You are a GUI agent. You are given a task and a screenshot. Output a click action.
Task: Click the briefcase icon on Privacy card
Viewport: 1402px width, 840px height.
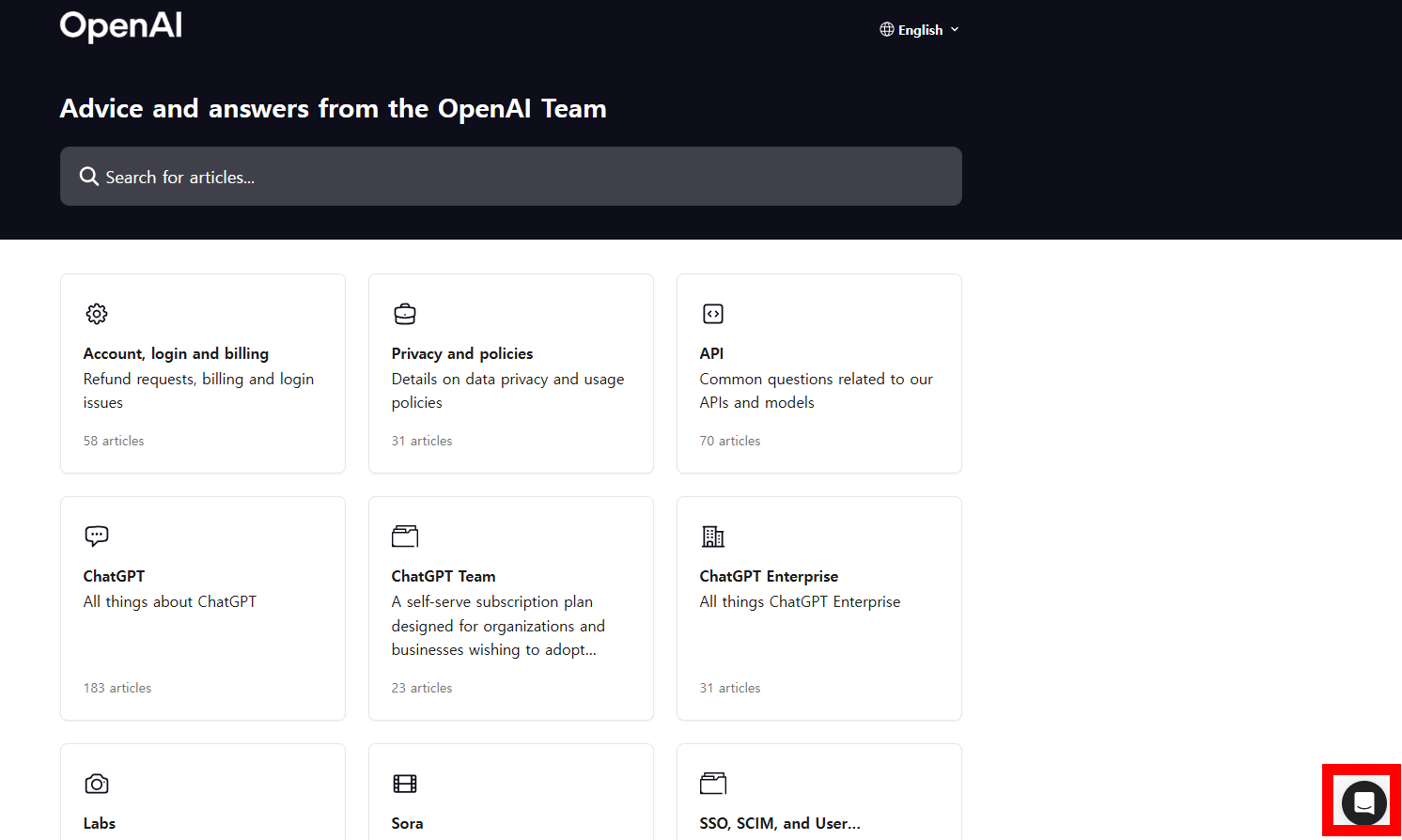[x=405, y=314]
